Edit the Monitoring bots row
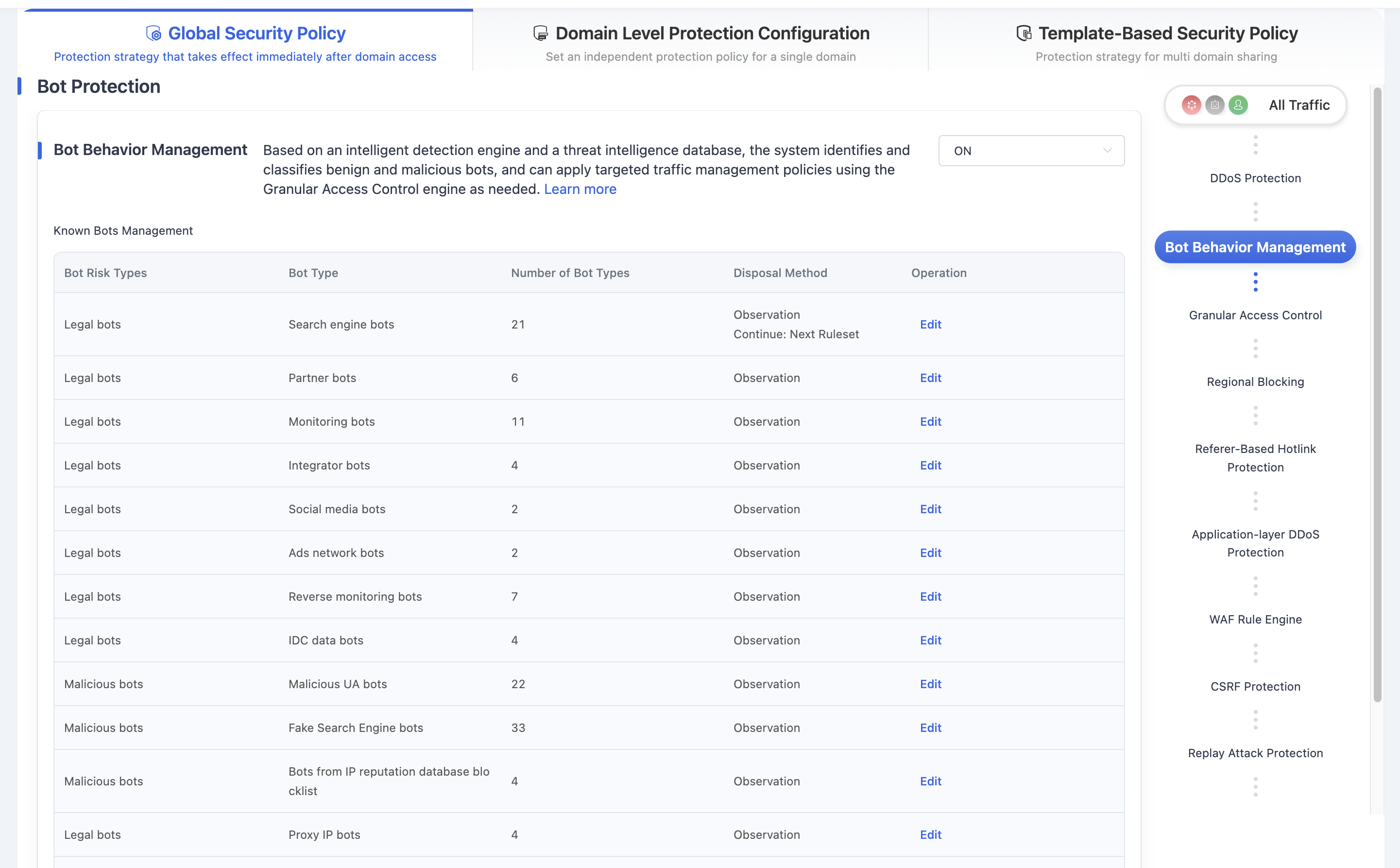Image resolution: width=1400 pixels, height=868 pixels. (931, 421)
